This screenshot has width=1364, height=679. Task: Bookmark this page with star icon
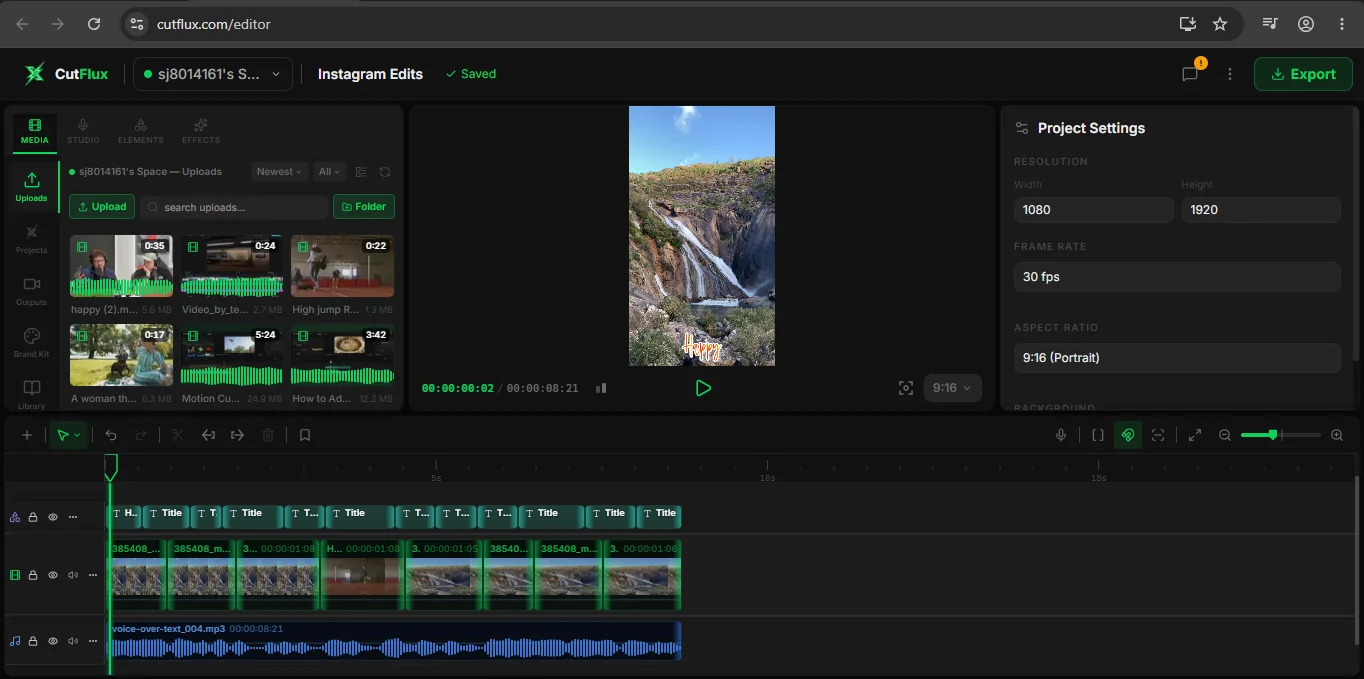(1220, 24)
